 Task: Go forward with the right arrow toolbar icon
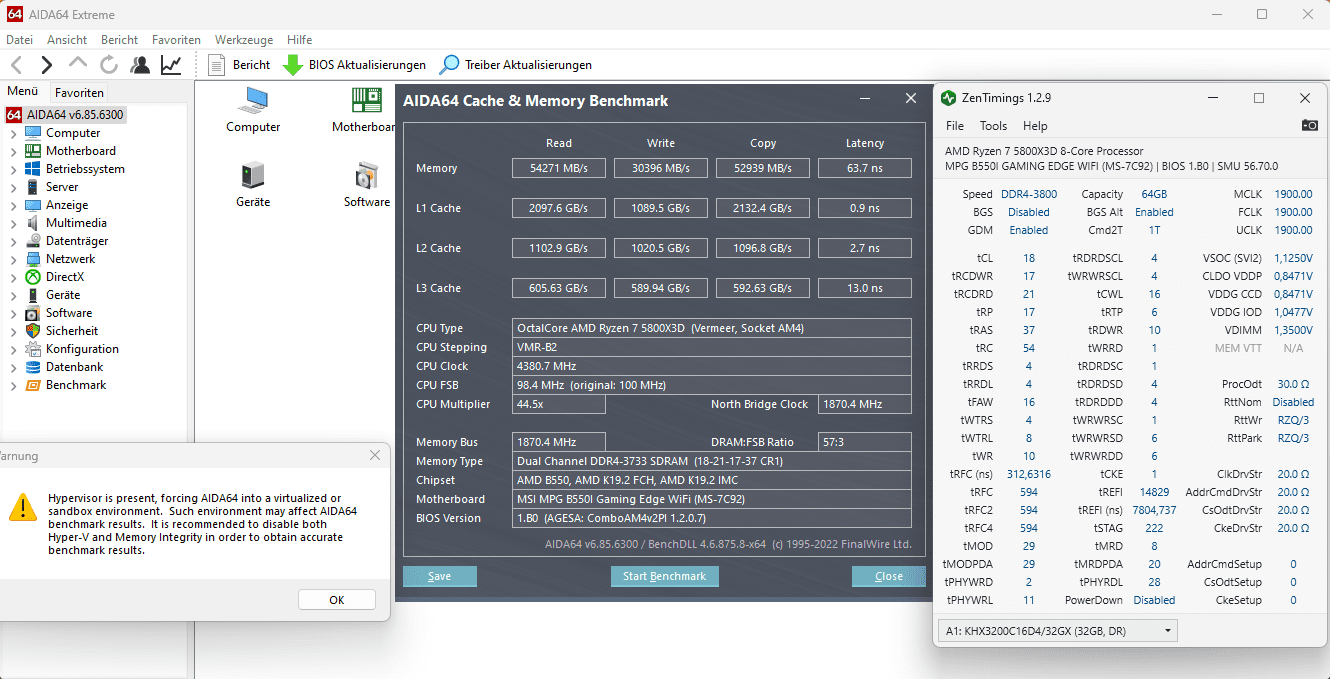pos(46,65)
